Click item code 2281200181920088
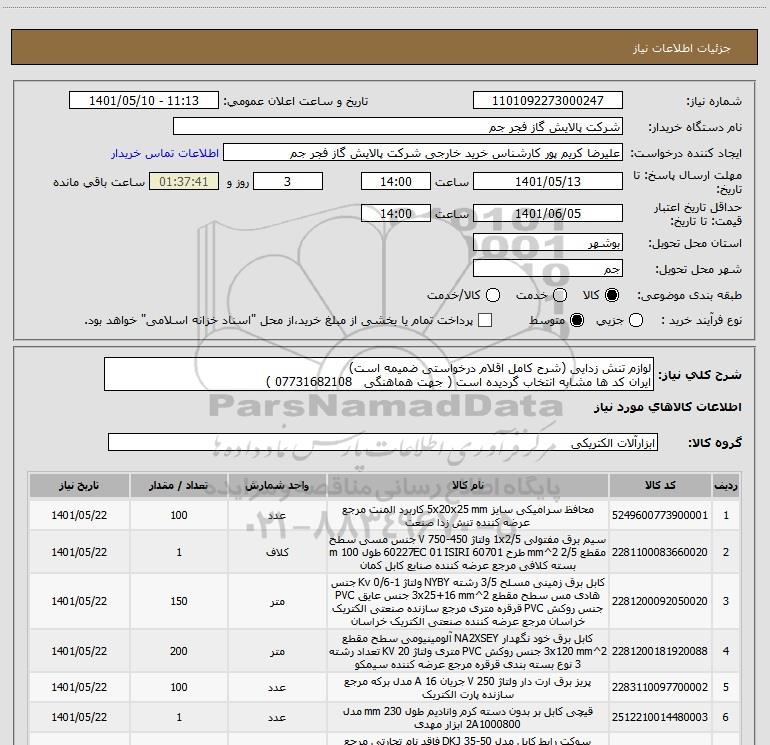 [x=660, y=651]
